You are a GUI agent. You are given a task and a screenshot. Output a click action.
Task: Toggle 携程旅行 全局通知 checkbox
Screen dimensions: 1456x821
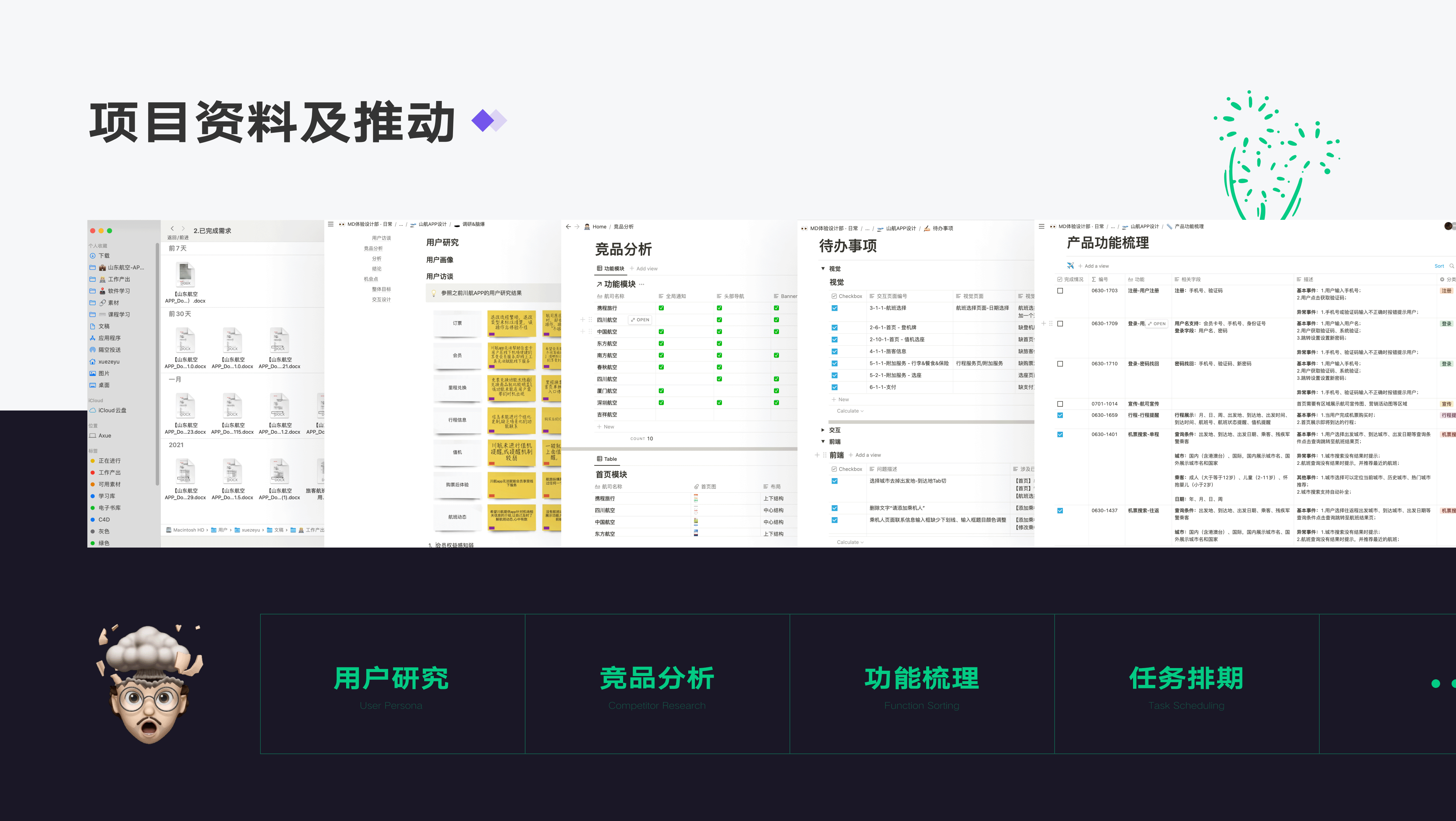tap(661, 308)
